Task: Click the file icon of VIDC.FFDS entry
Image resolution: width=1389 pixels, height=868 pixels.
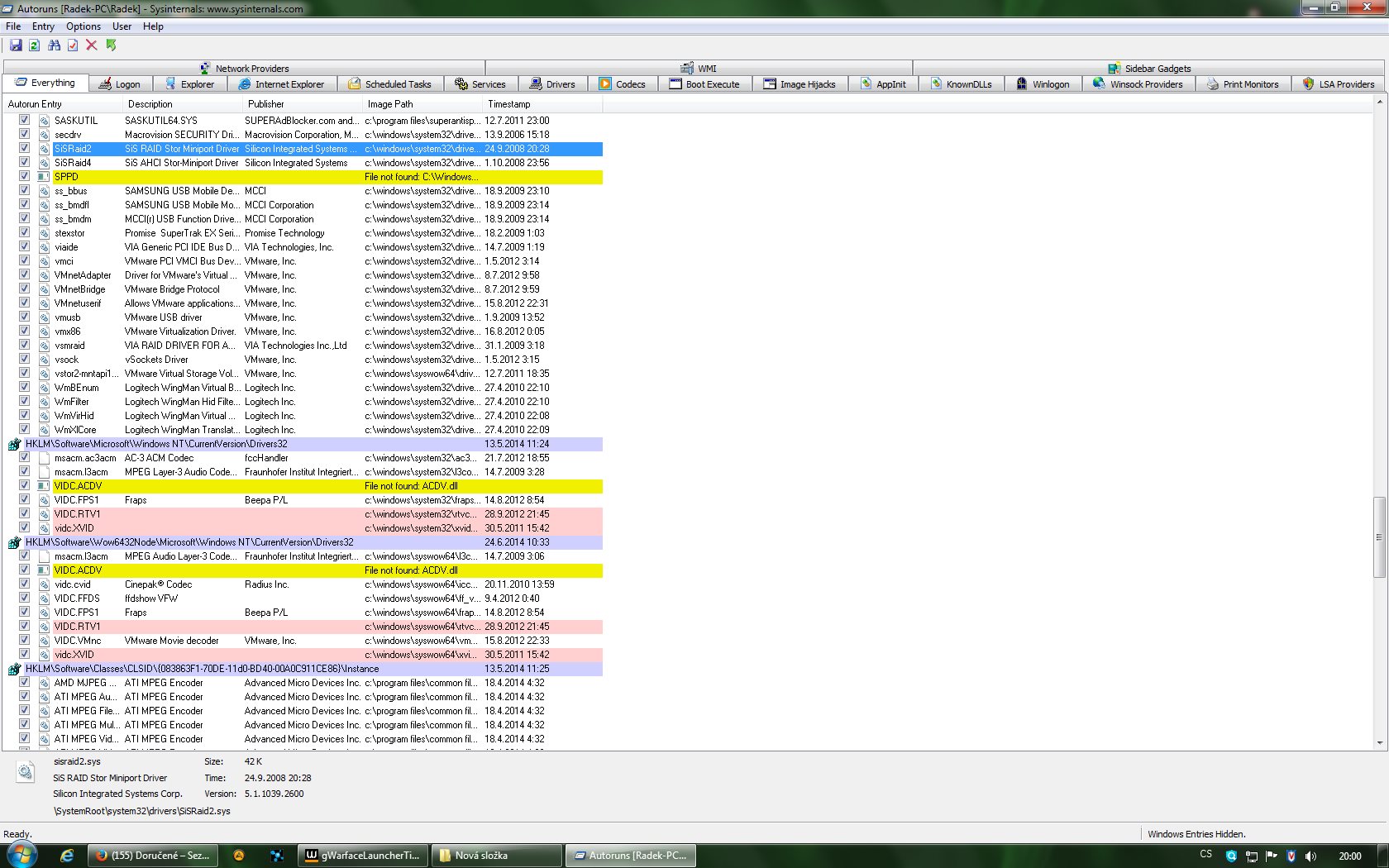Action: pyautogui.click(x=44, y=599)
